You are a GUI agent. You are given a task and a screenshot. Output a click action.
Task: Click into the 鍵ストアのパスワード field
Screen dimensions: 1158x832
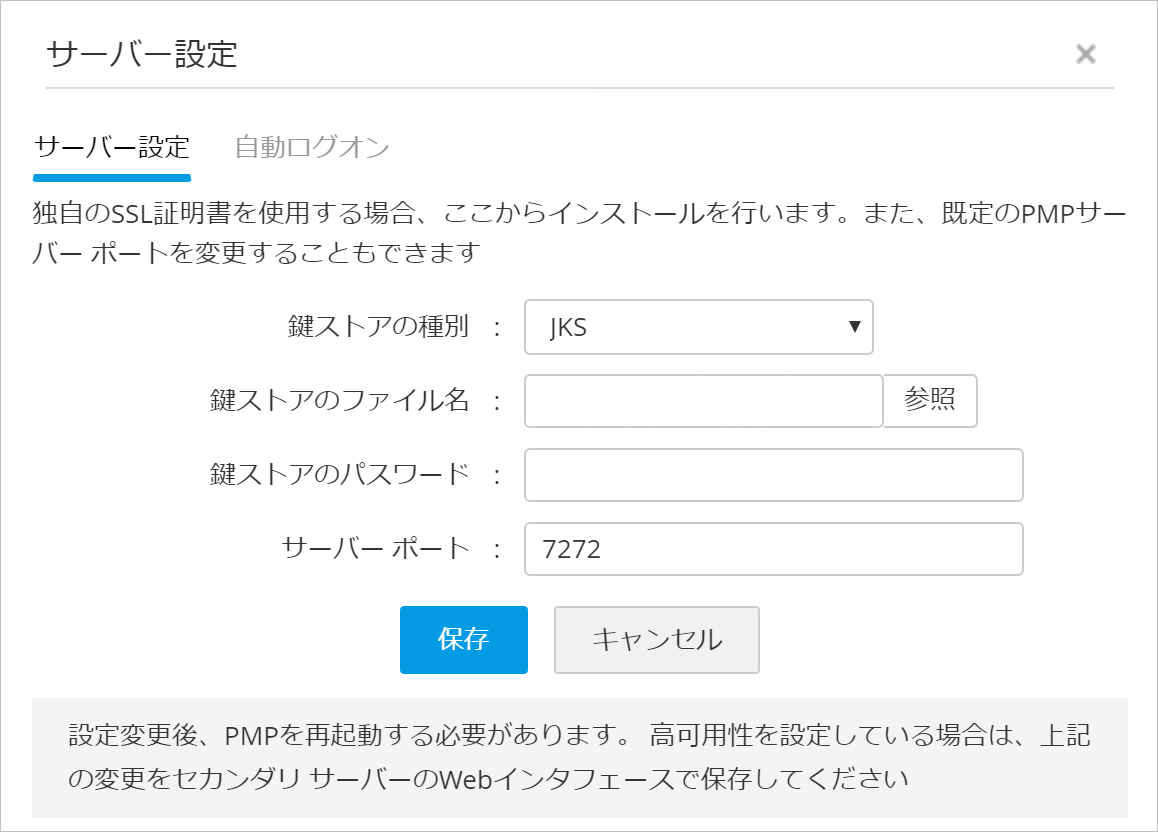click(773, 475)
